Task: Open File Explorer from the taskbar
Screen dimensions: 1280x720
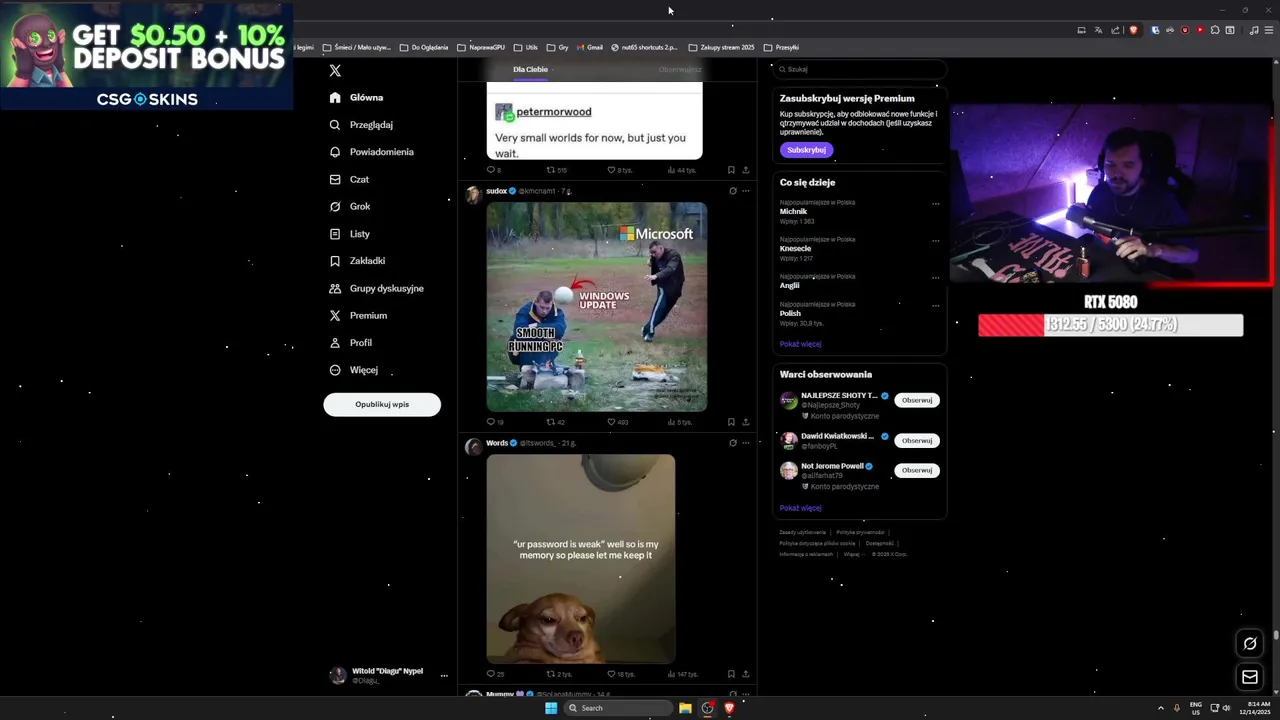Action: point(685,708)
